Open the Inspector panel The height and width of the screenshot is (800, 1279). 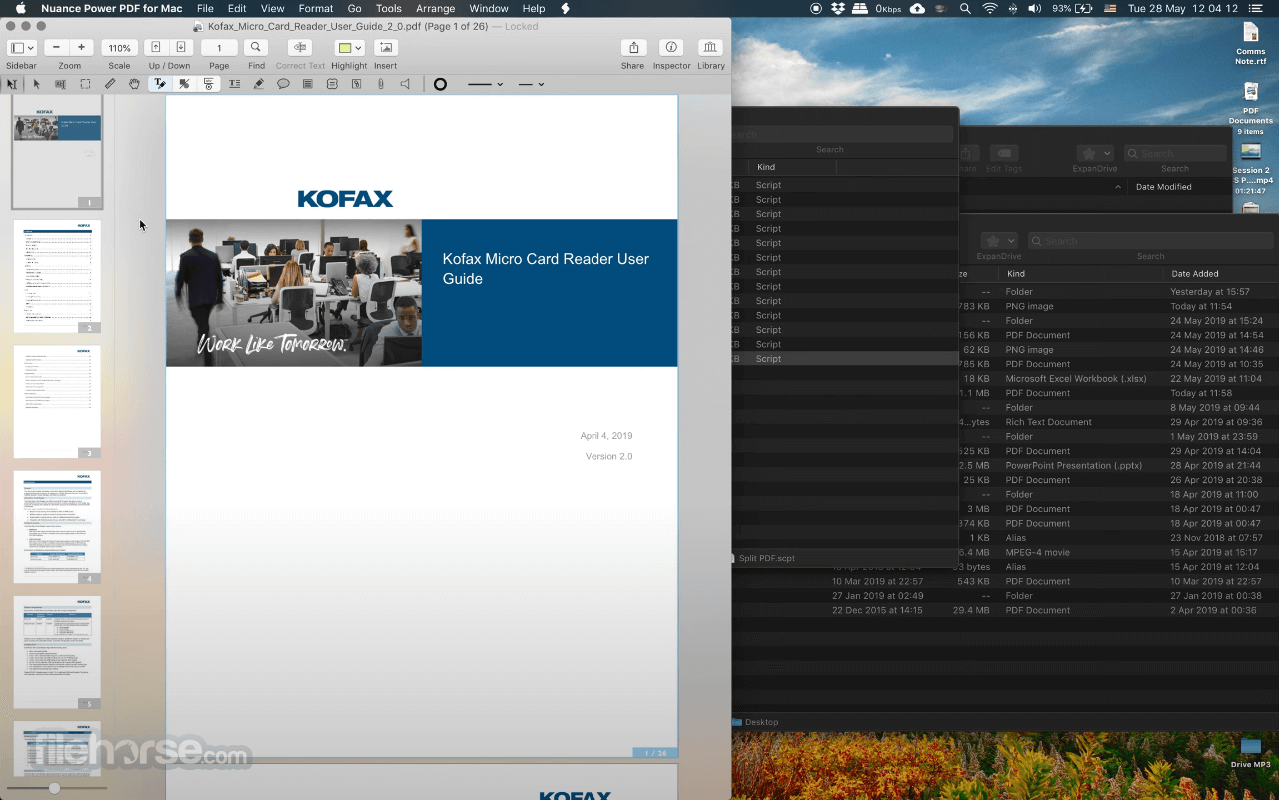point(671,48)
